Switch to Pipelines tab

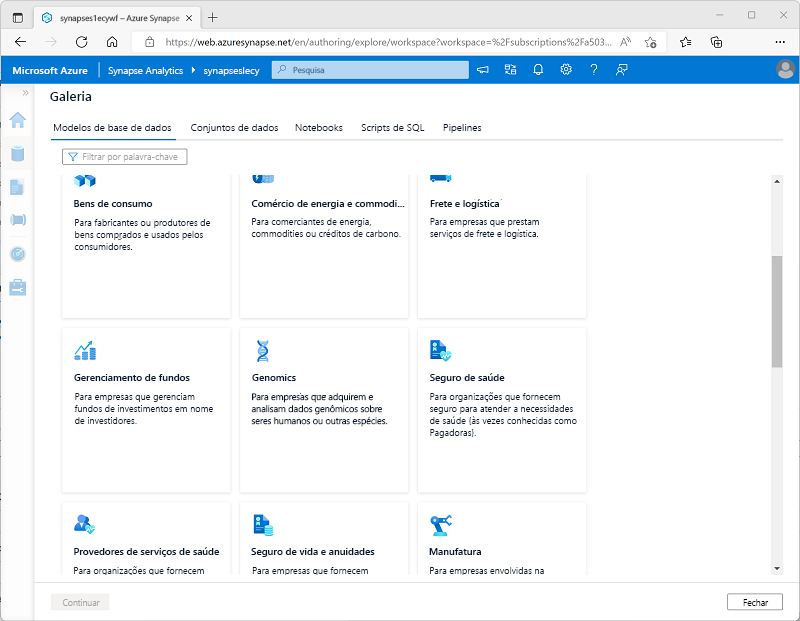pyautogui.click(x=462, y=128)
